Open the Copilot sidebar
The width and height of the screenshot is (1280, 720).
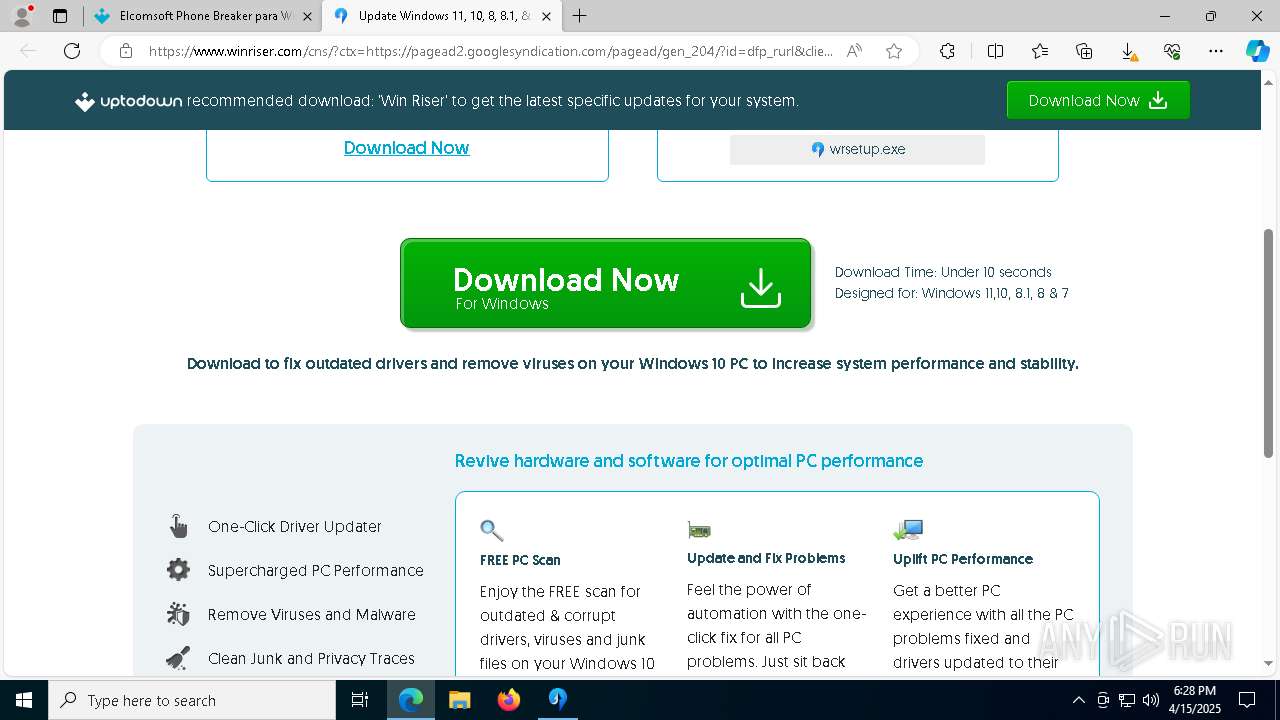[x=1257, y=51]
